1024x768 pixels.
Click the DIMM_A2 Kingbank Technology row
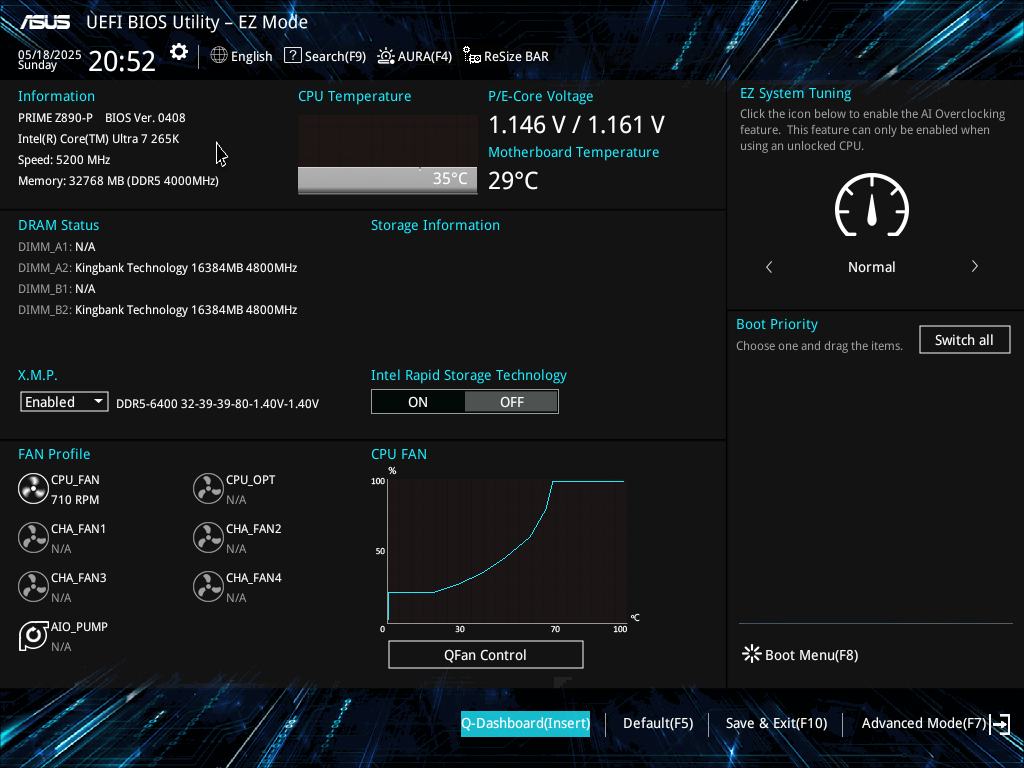coord(157,268)
